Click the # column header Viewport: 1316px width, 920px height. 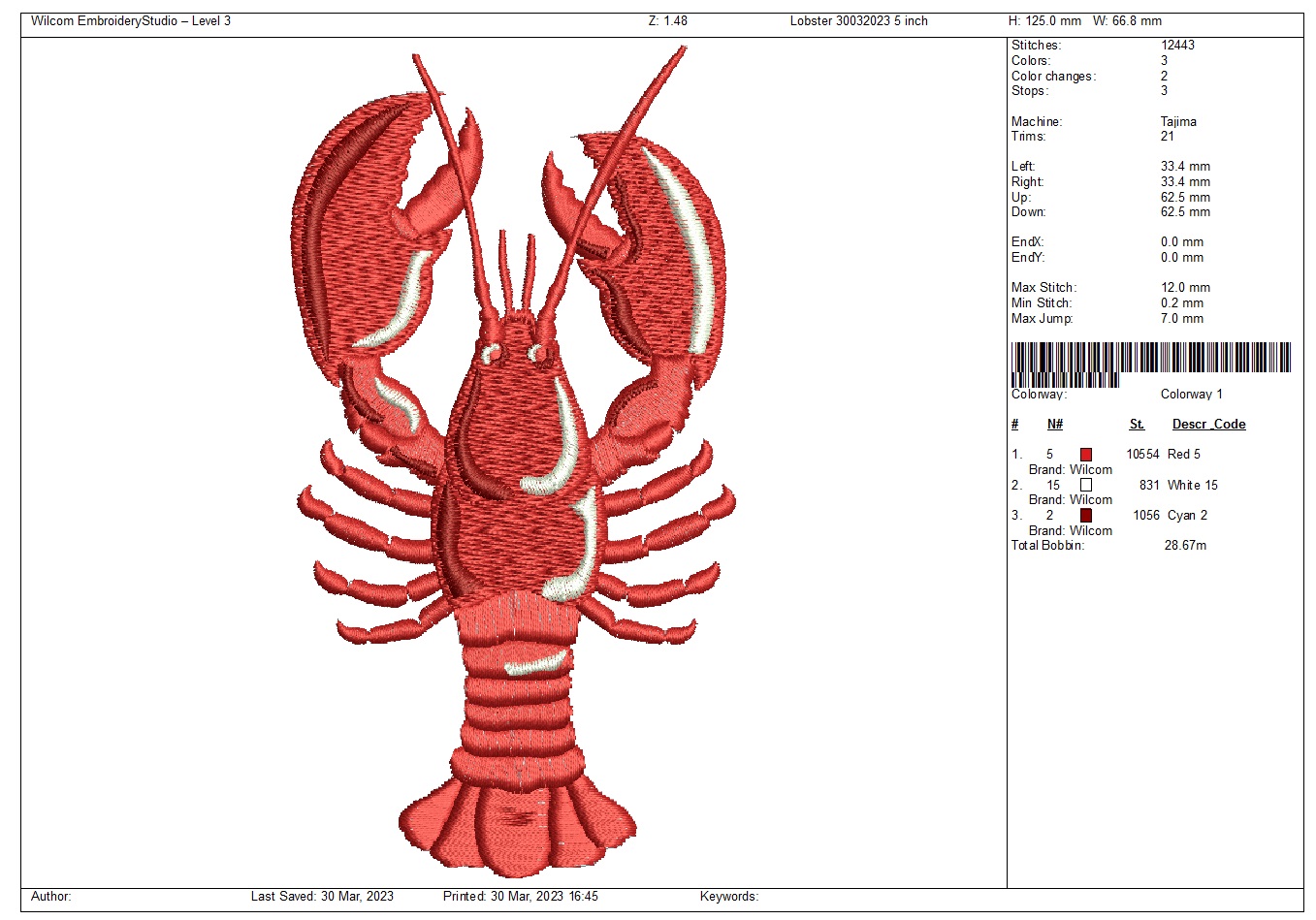tap(1015, 425)
